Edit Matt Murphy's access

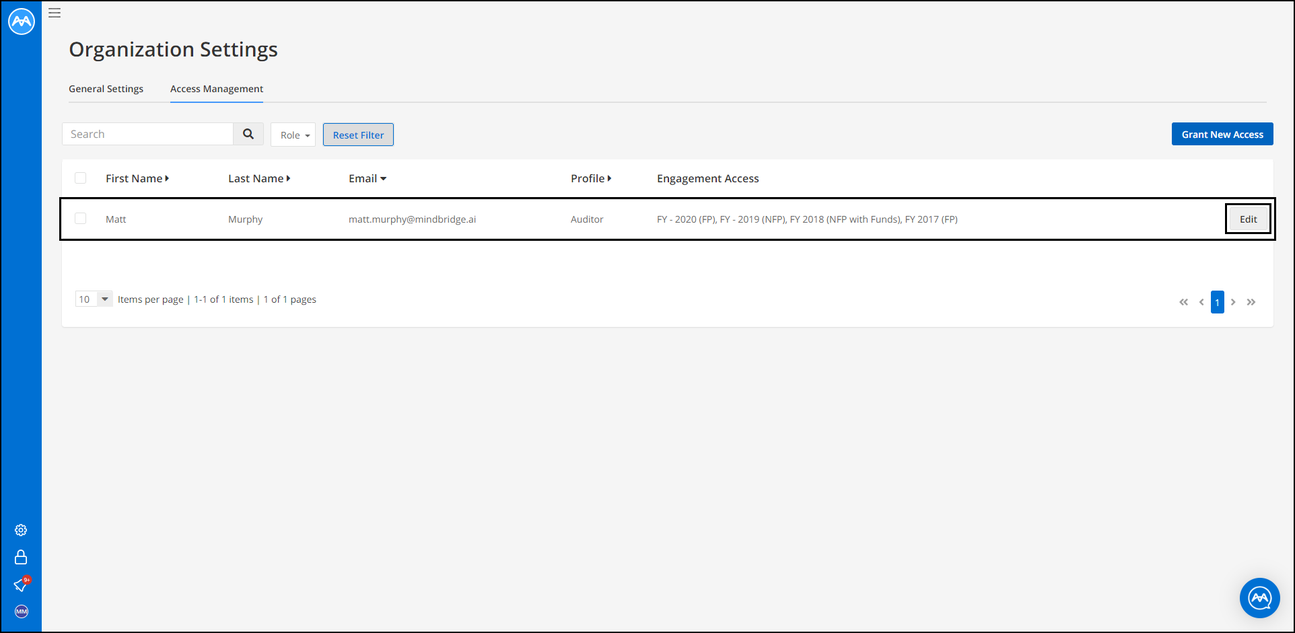(x=1248, y=219)
